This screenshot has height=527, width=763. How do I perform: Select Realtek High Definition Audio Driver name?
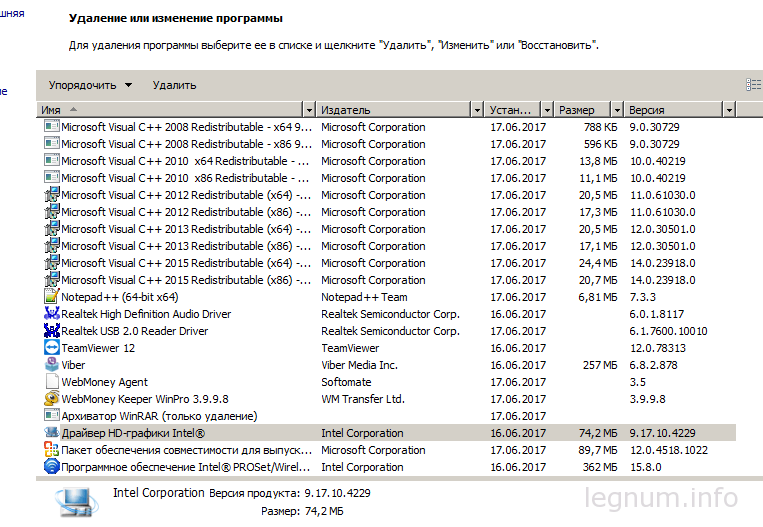(x=146, y=314)
